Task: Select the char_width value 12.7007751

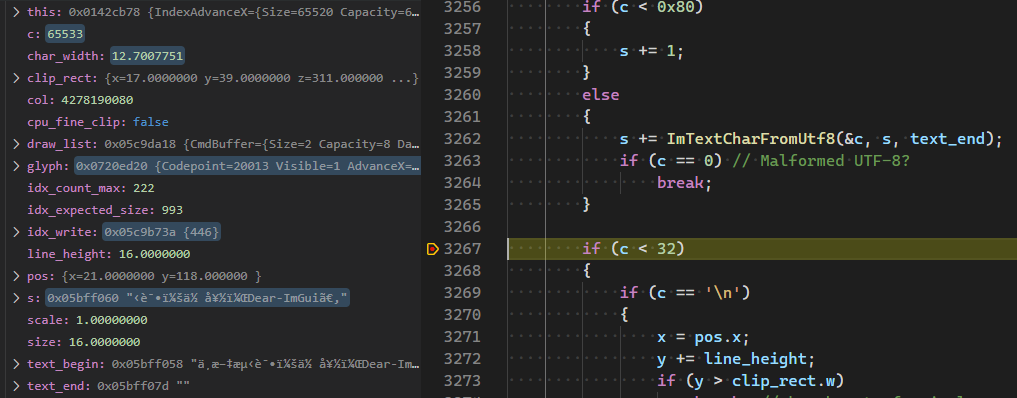Action: (148, 56)
